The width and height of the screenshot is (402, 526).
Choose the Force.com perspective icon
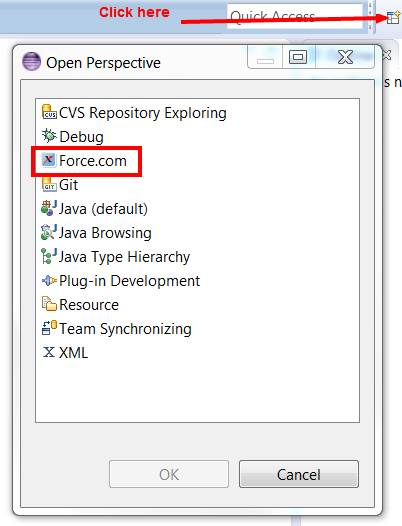(x=49, y=160)
